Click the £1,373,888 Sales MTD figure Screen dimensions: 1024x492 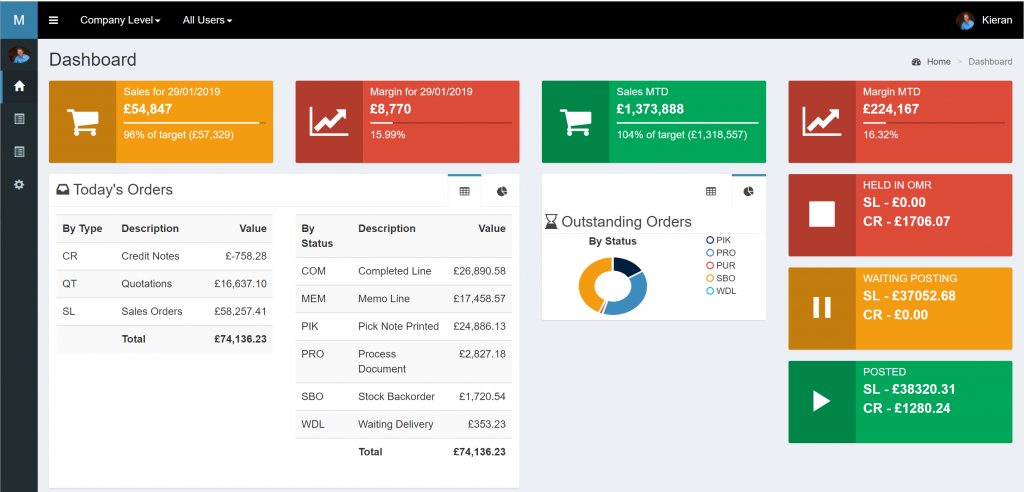[650, 109]
